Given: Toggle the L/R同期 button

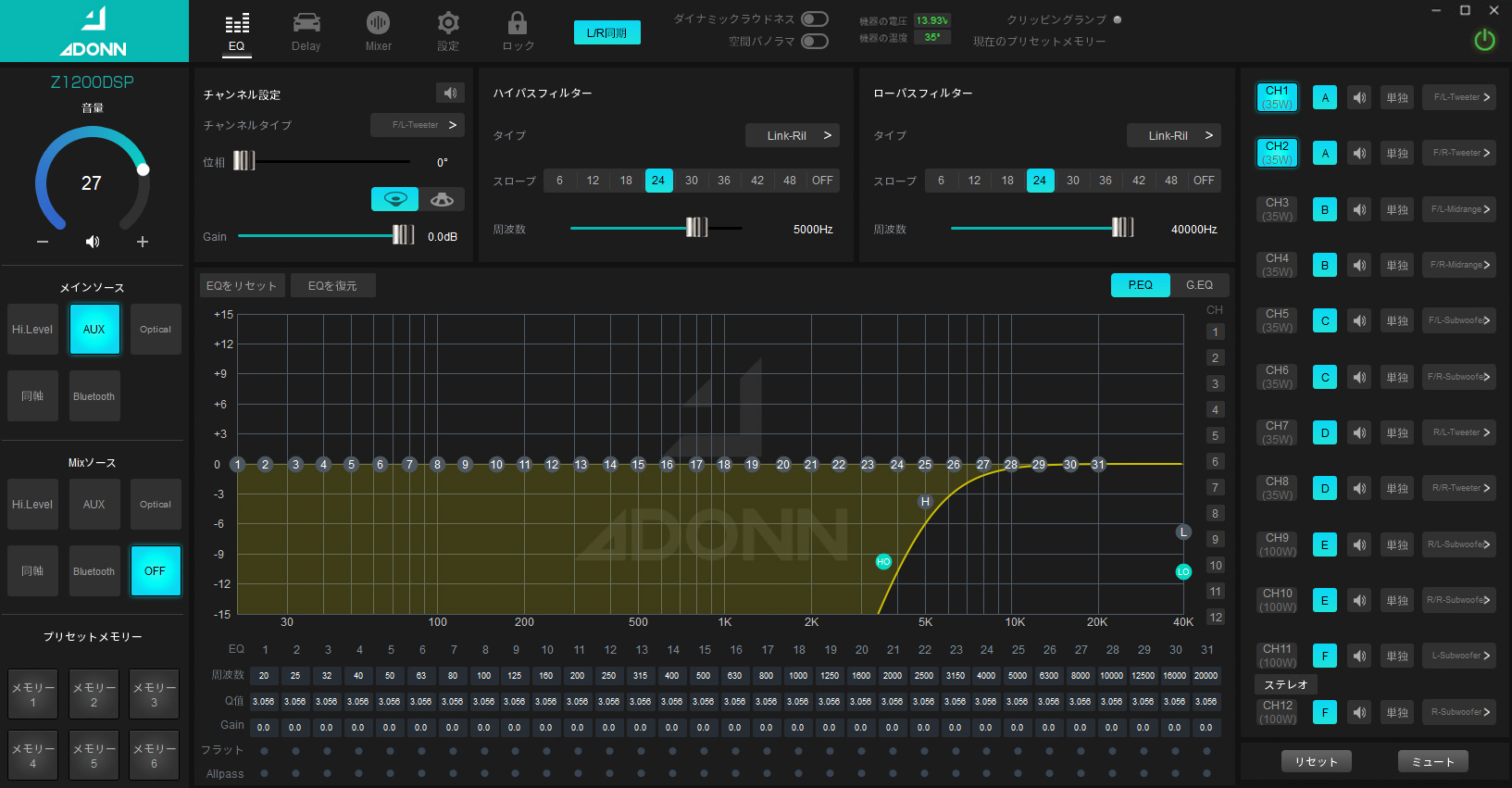Looking at the screenshot, I should [x=606, y=32].
